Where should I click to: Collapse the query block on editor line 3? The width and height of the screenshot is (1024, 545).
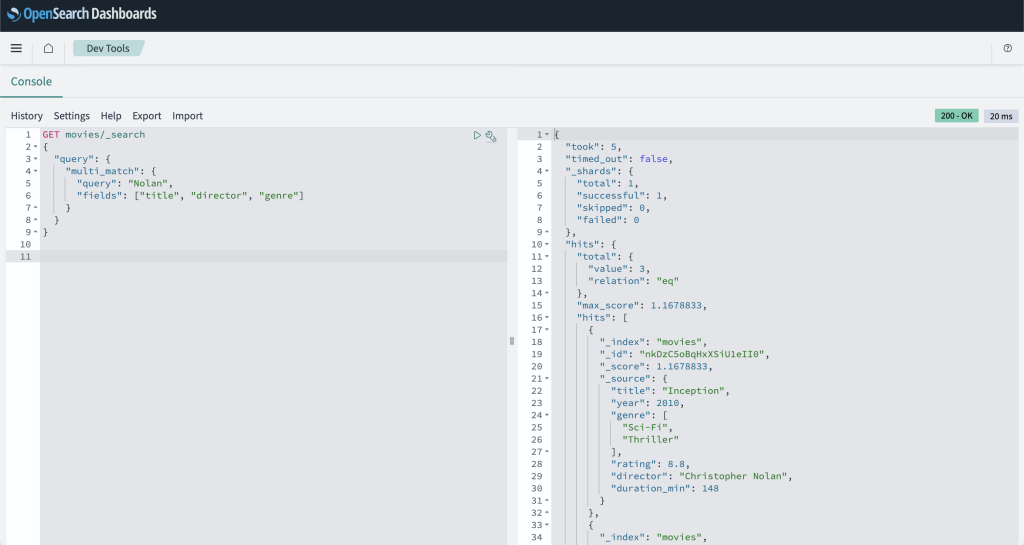point(36,159)
